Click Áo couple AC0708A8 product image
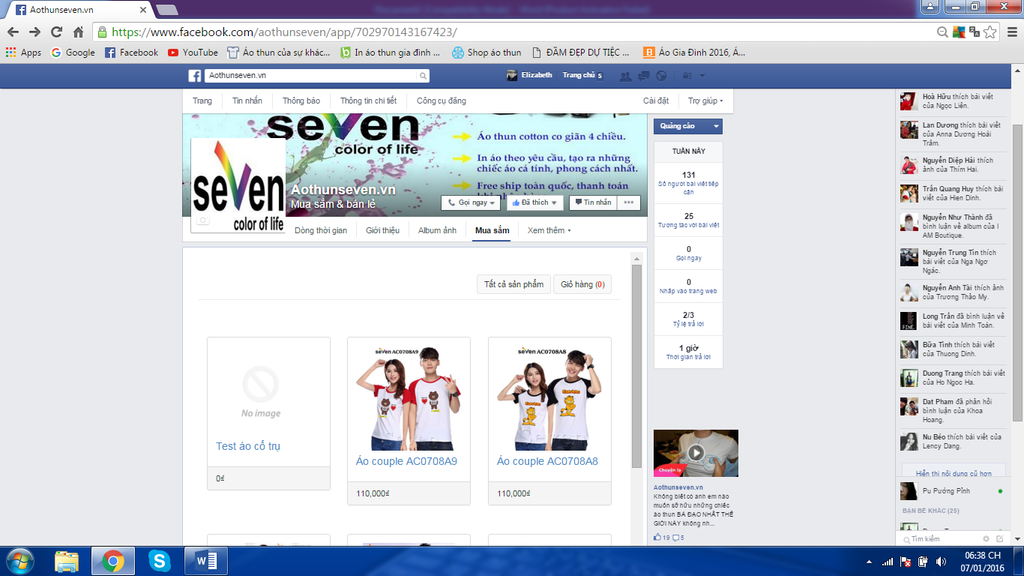The height and width of the screenshot is (576, 1024). point(549,398)
